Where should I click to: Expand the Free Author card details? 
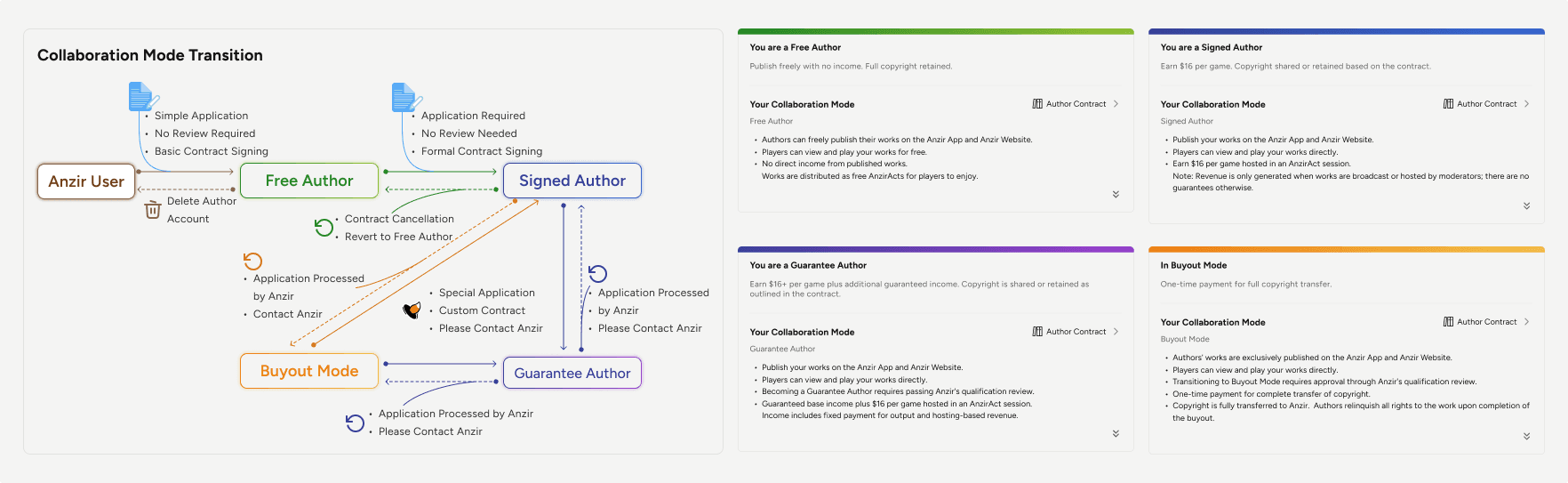point(1116,194)
